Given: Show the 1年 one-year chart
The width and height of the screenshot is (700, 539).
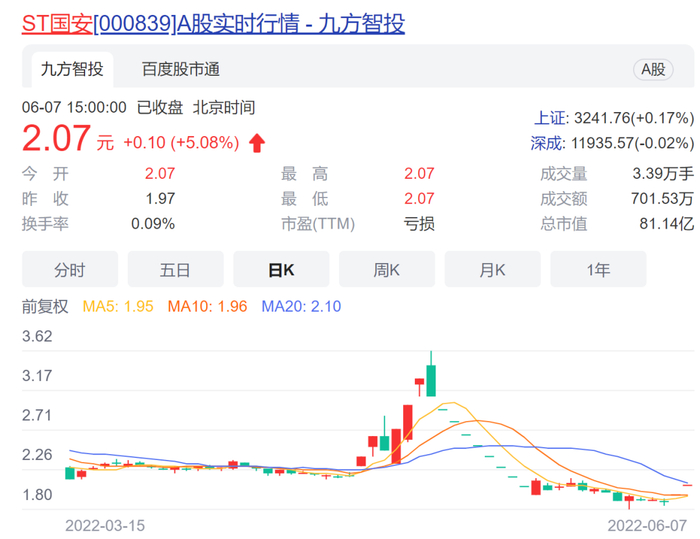Looking at the screenshot, I should coord(598,269).
